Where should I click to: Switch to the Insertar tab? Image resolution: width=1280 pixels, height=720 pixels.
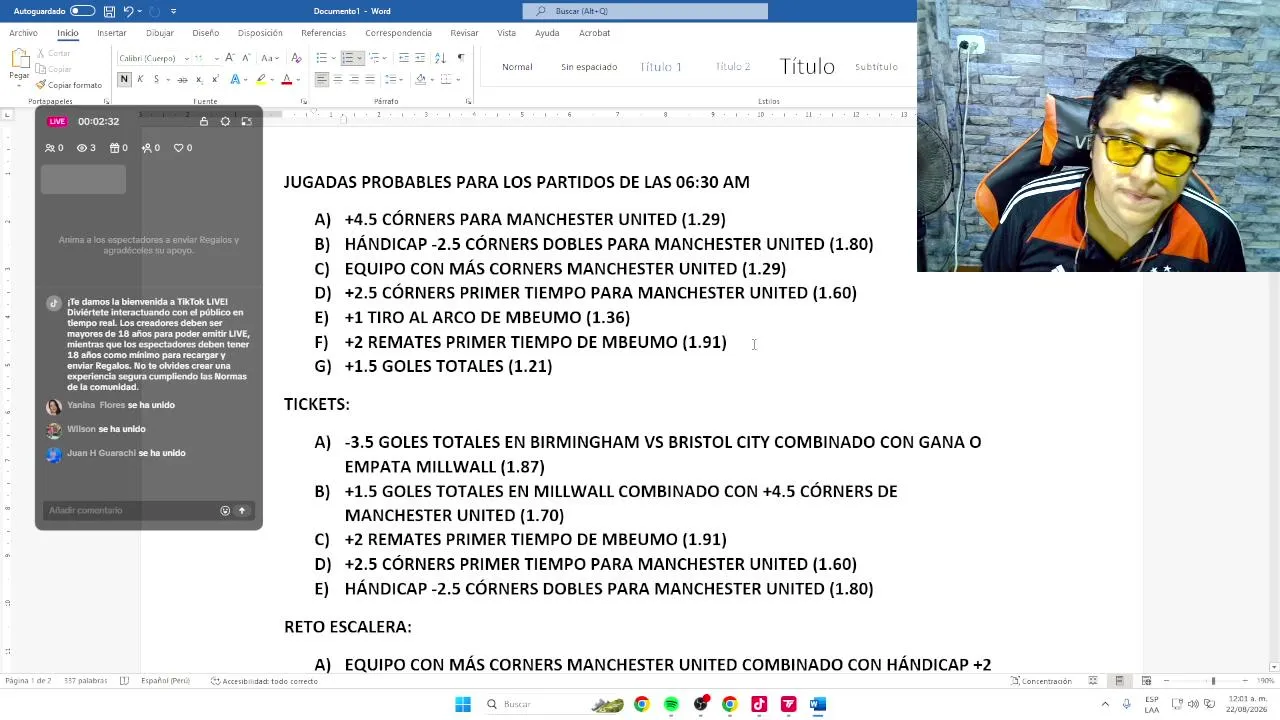click(x=112, y=33)
